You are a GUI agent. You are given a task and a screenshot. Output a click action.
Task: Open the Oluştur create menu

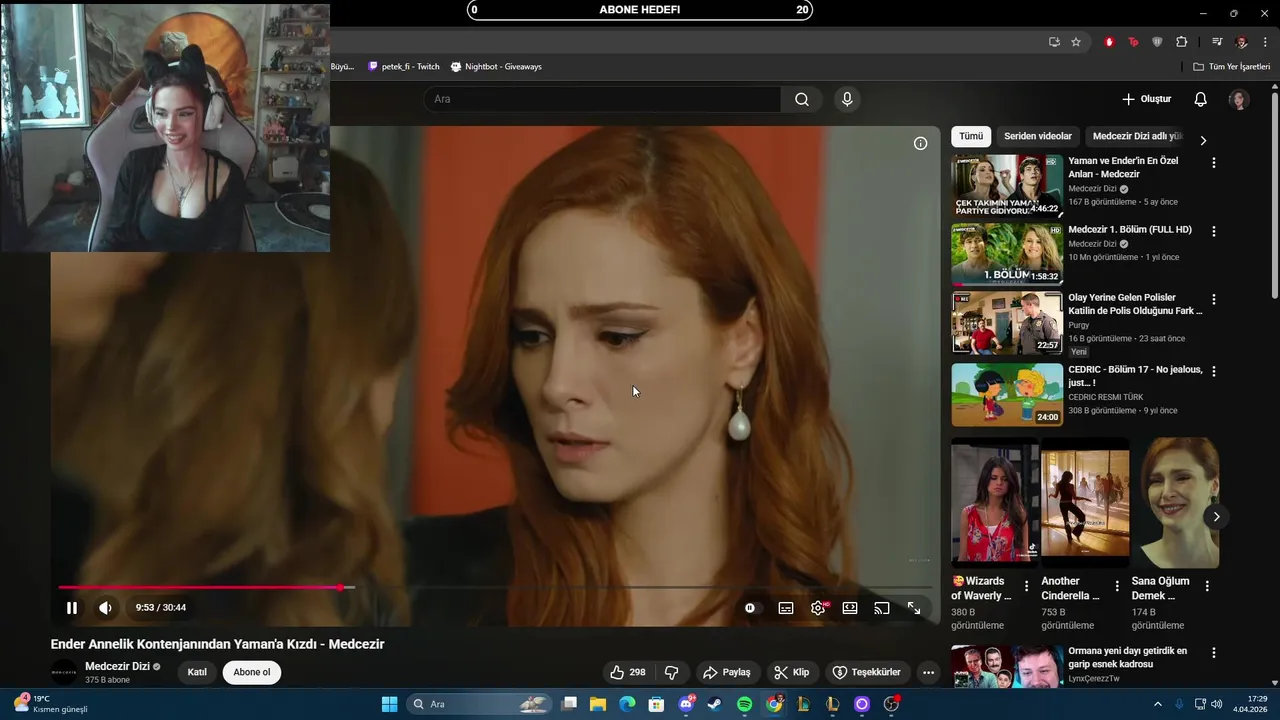[x=1146, y=99]
